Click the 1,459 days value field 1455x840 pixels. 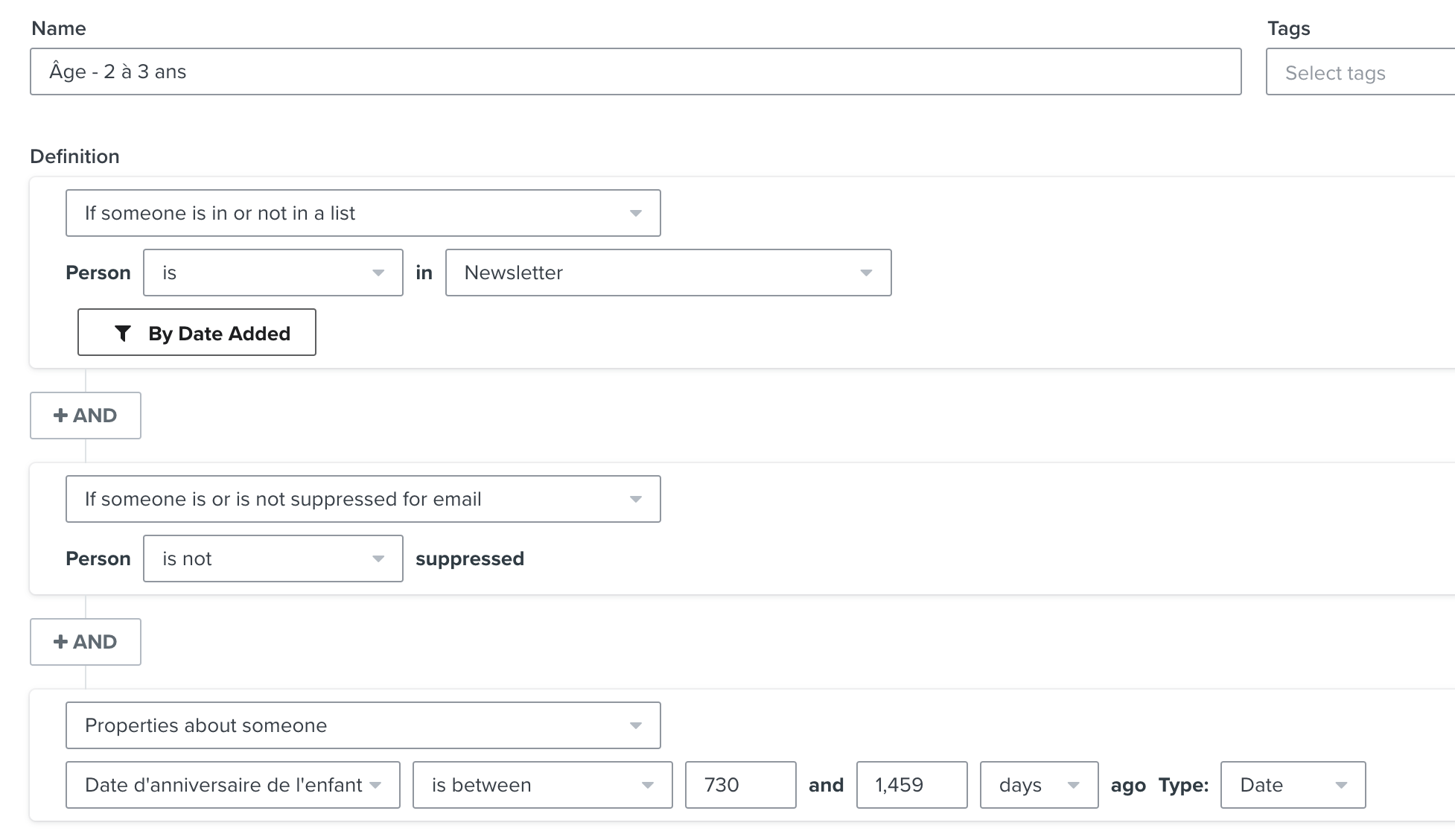(911, 785)
